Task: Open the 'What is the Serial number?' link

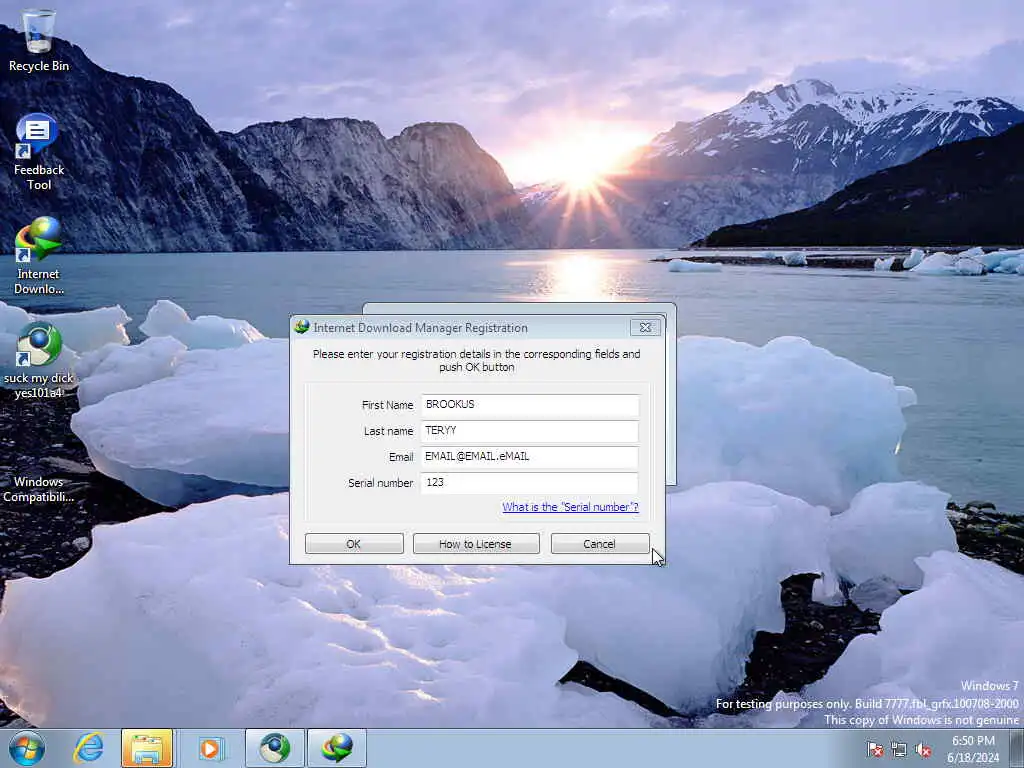Action: coord(570,507)
